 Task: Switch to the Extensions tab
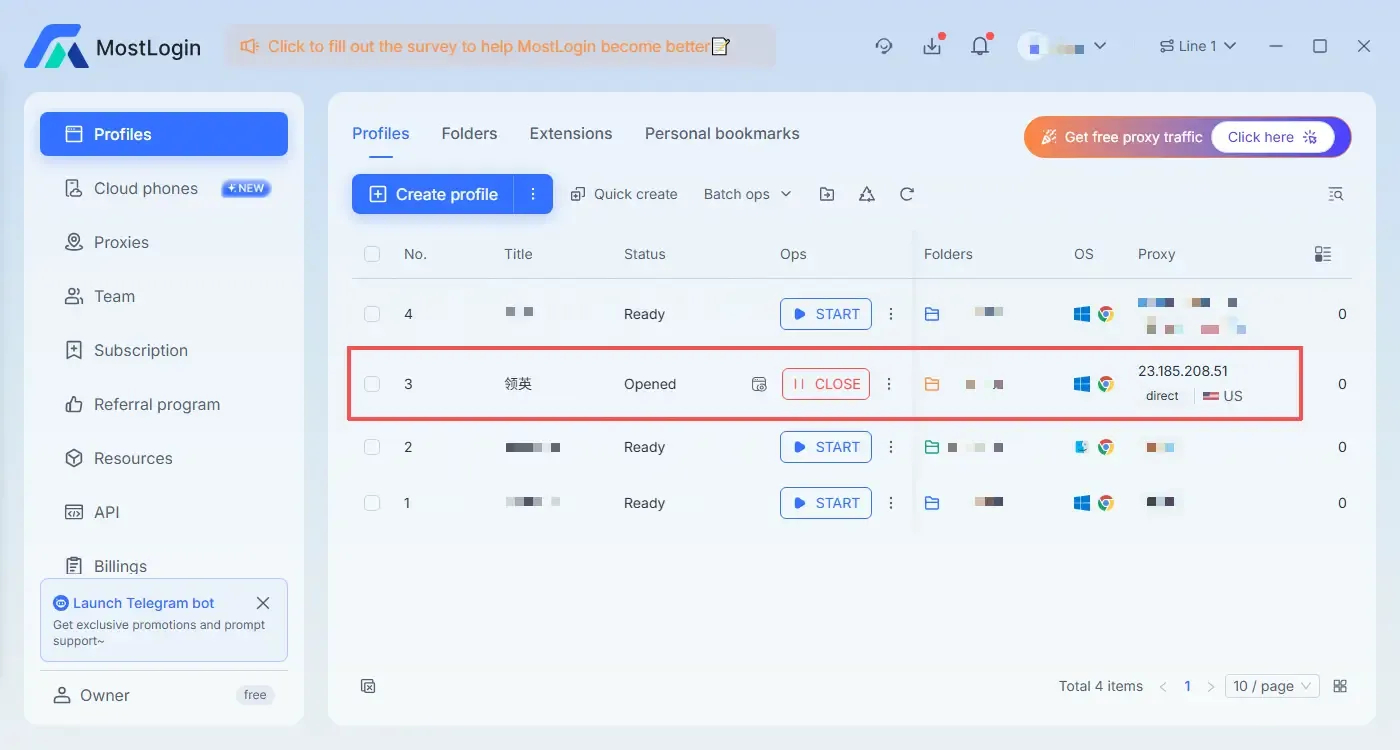pos(570,133)
